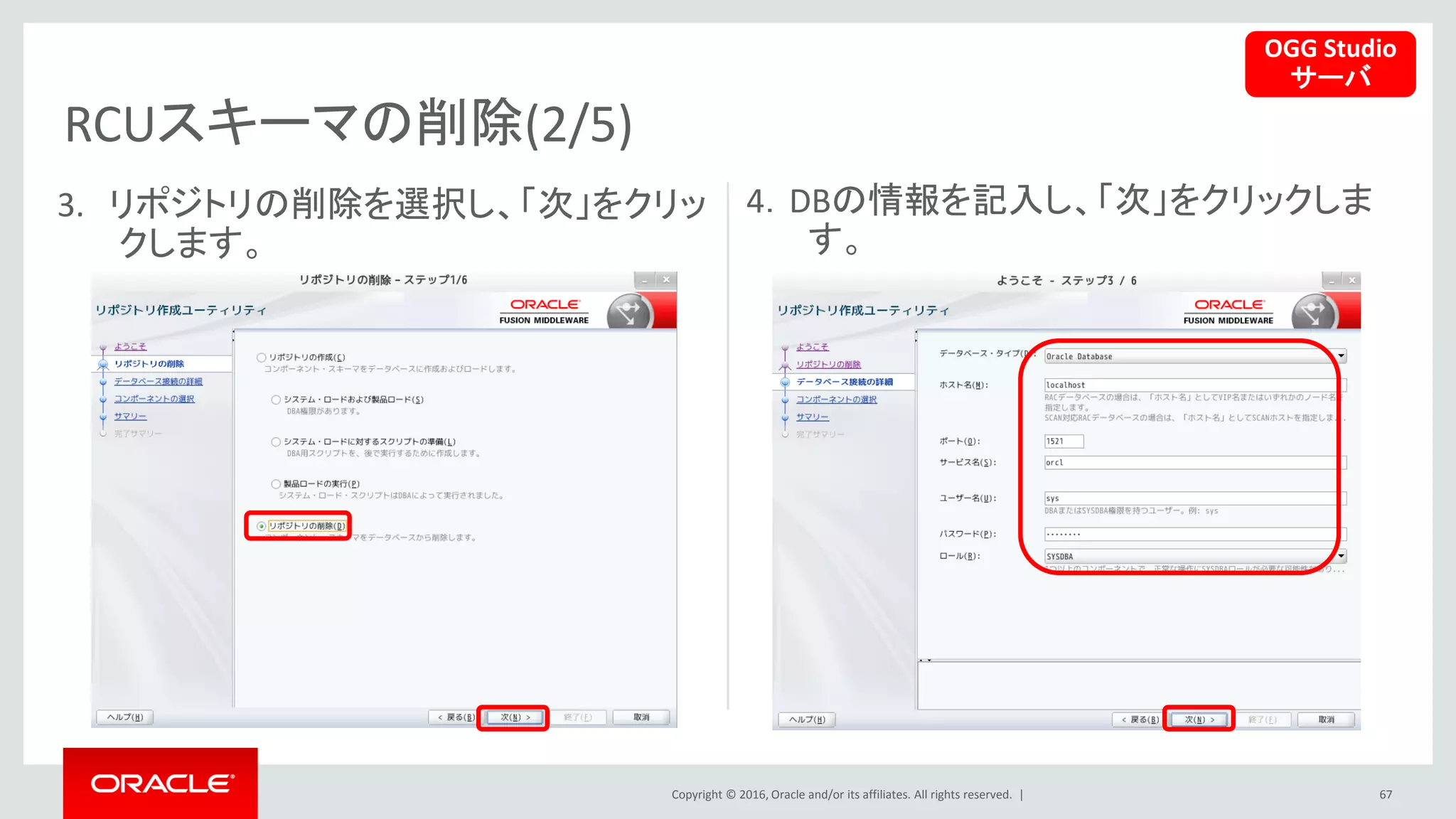The image size is (1456, 819).
Task: Click host name field containing localhost
Action: (x=1195, y=385)
